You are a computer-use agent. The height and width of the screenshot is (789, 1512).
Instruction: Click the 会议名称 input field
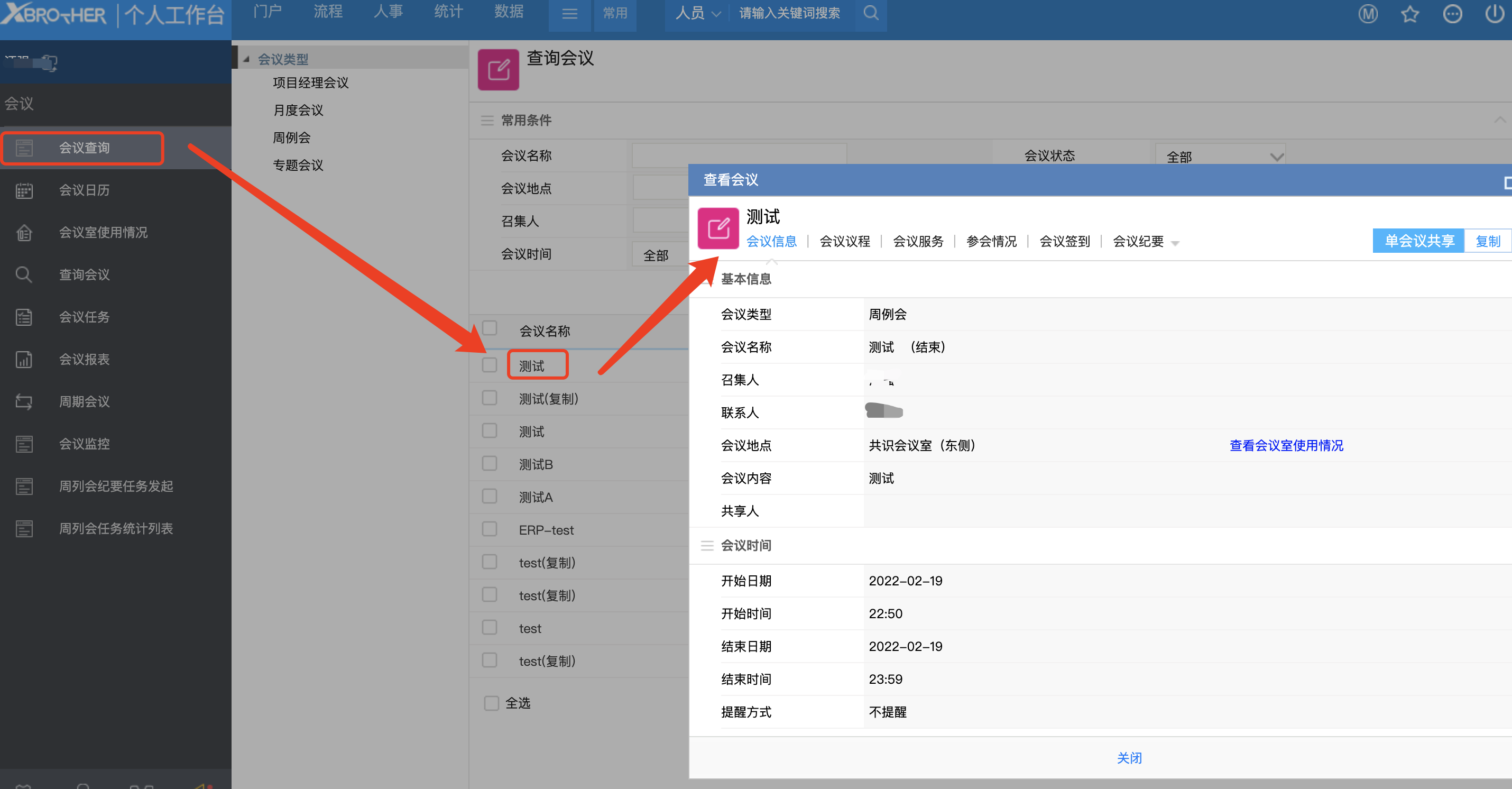click(739, 155)
